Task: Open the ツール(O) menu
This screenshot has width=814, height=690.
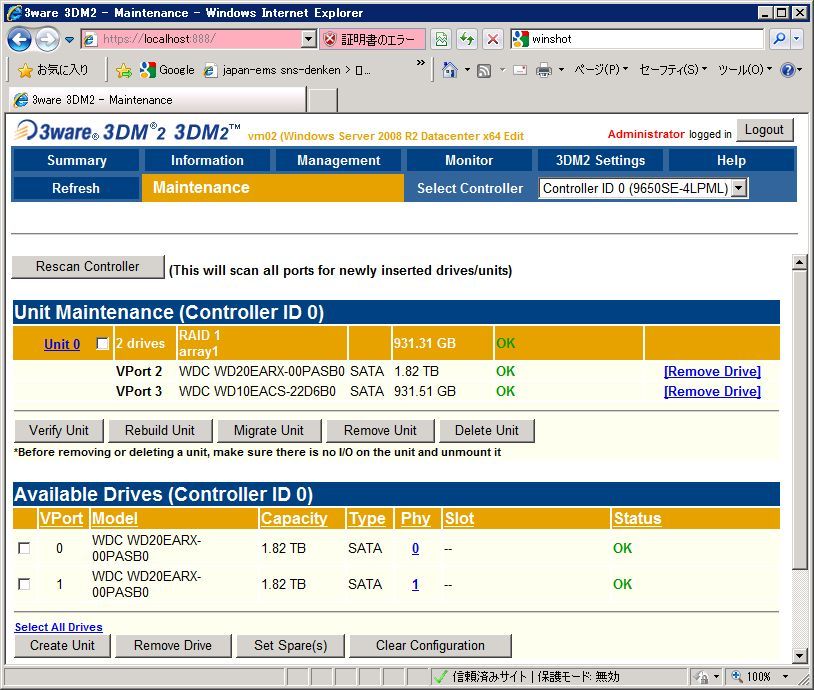Action: point(745,70)
